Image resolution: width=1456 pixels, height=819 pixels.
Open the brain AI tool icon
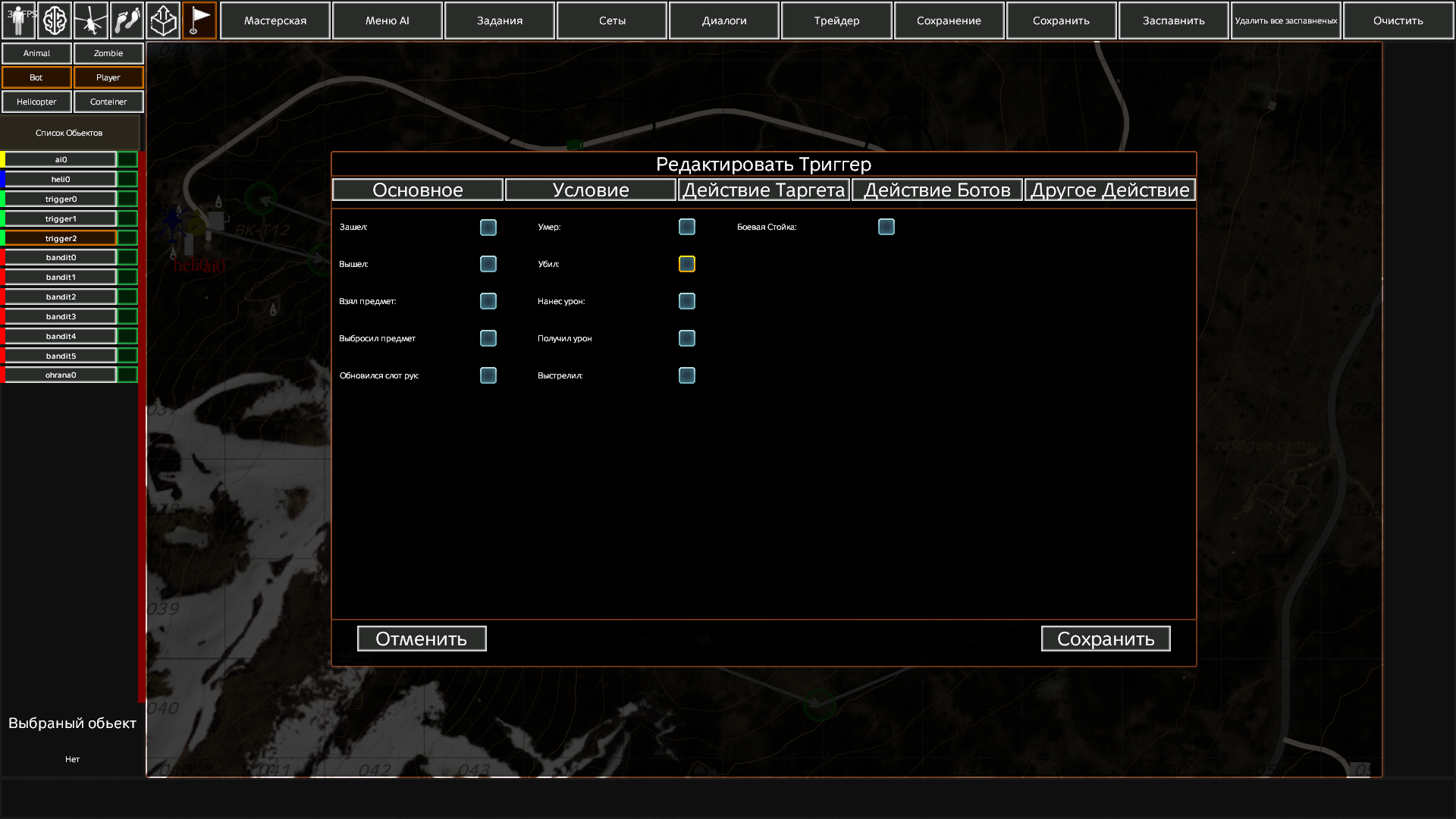click(x=55, y=20)
